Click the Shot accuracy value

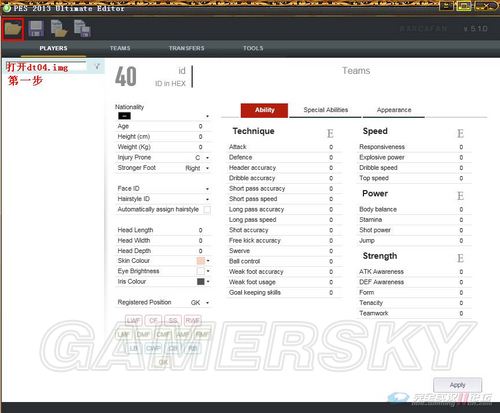pos(331,230)
